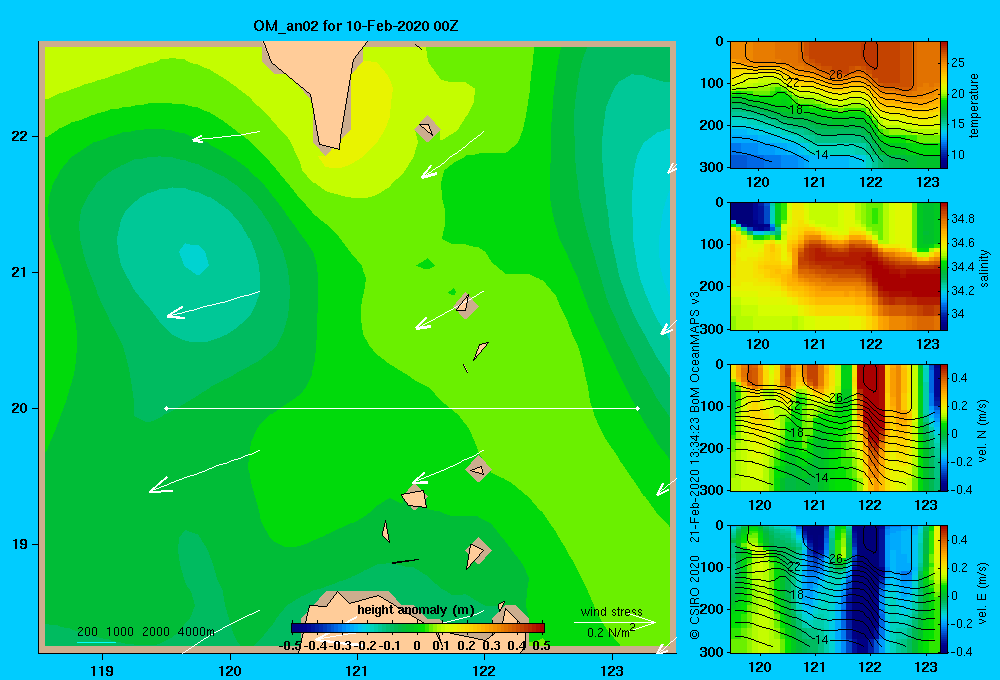Click the bathymetry legend '200 1000 2000 4000m'
The width and height of the screenshot is (1000, 680).
[x=145, y=632]
